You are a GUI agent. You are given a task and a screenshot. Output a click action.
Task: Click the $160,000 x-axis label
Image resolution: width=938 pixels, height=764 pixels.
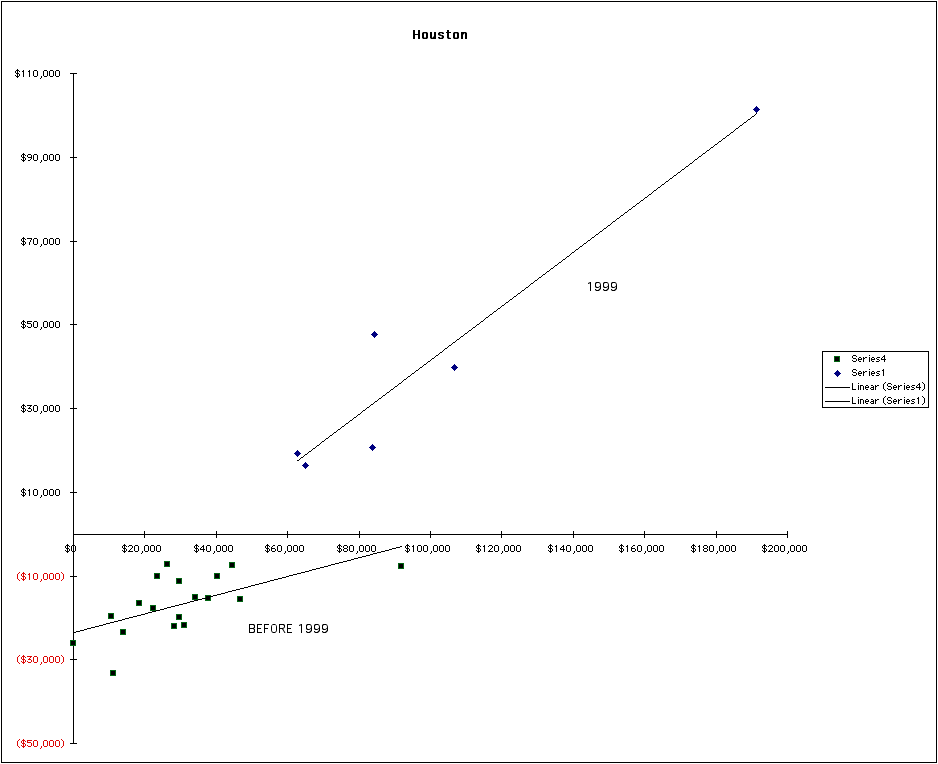point(642,549)
